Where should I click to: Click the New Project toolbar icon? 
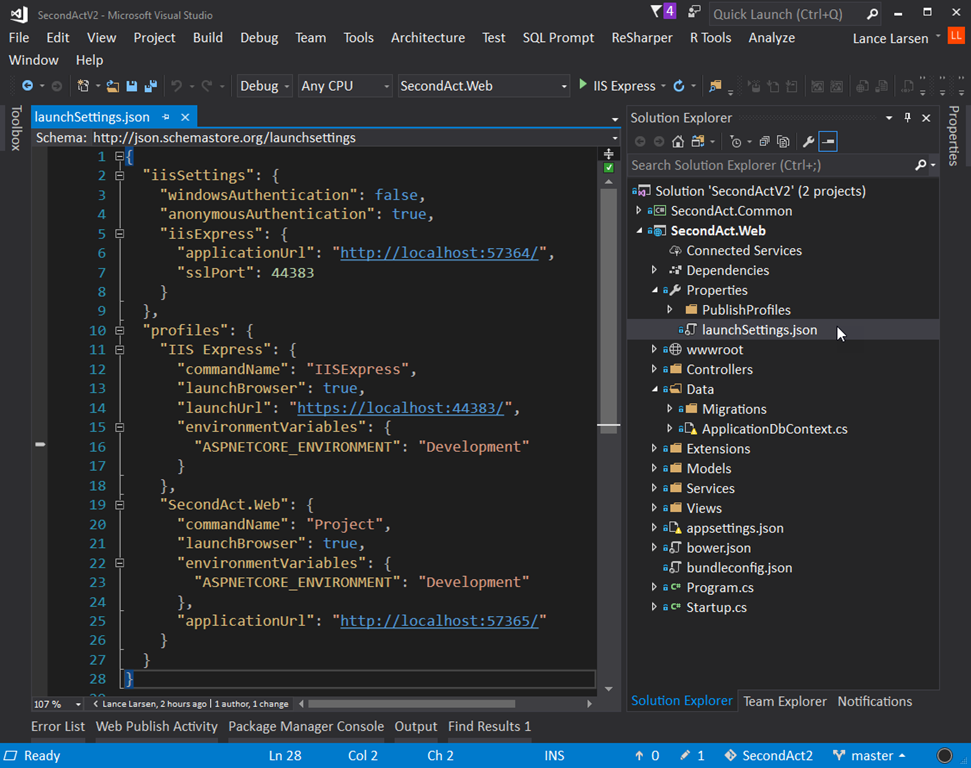click(x=83, y=86)
